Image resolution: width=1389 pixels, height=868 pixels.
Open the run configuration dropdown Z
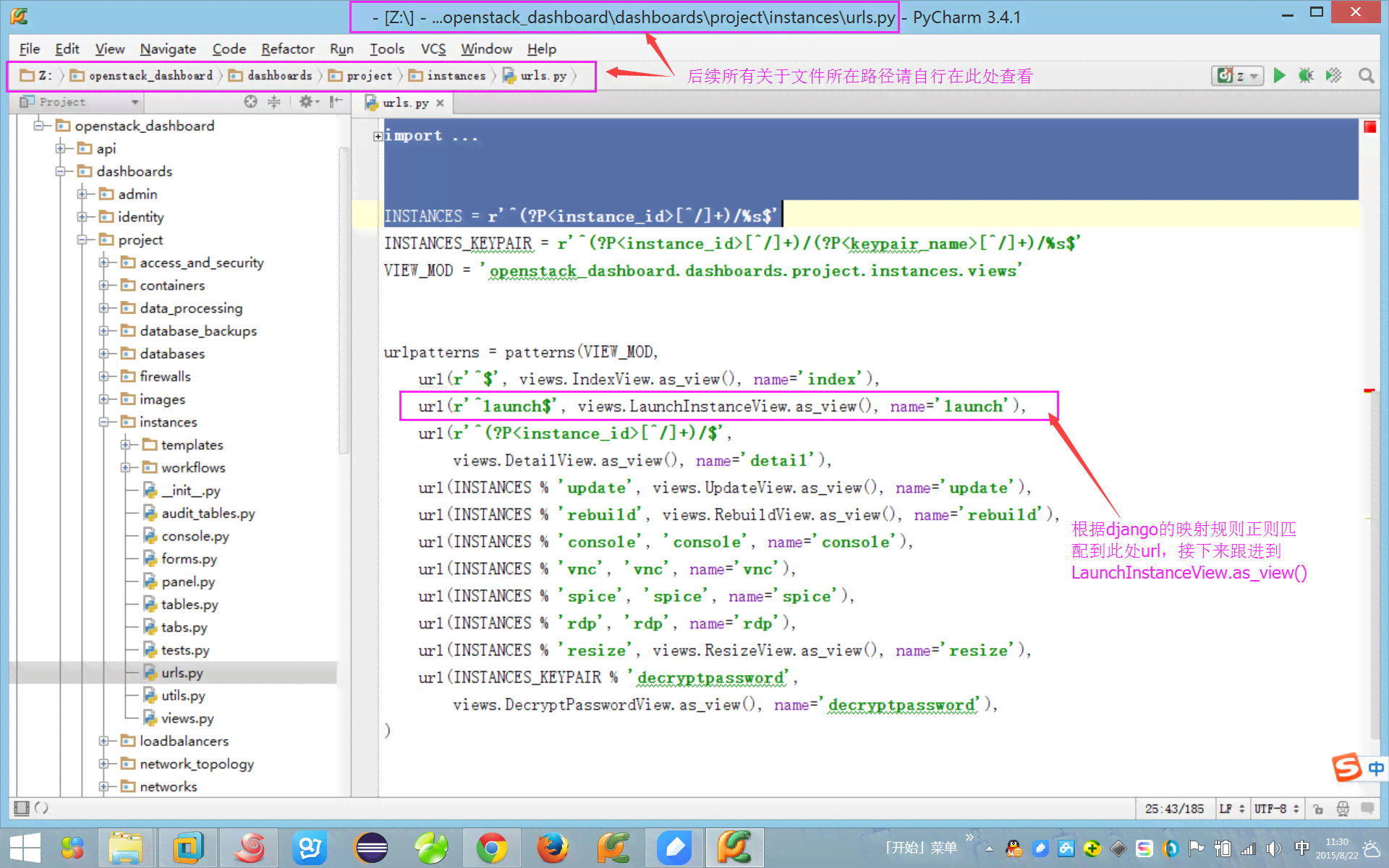(1238, 75)
